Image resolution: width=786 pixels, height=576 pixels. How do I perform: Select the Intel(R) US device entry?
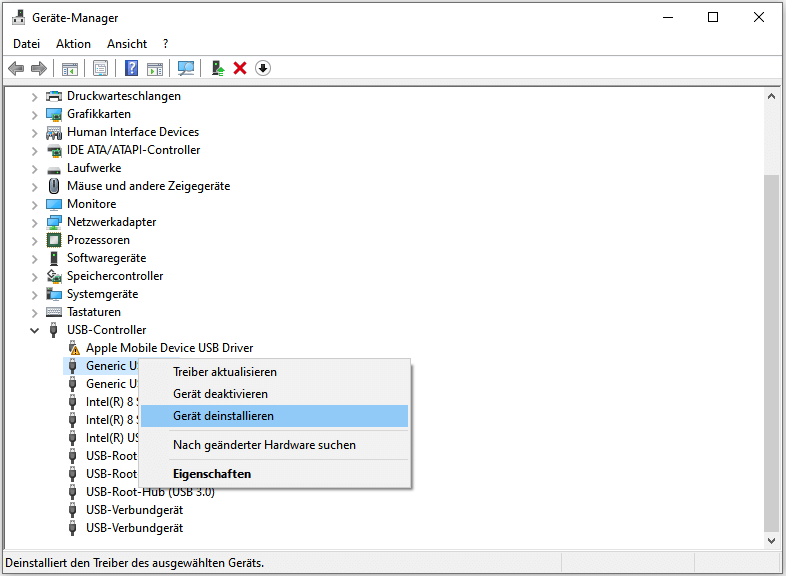tap(111, 438)
